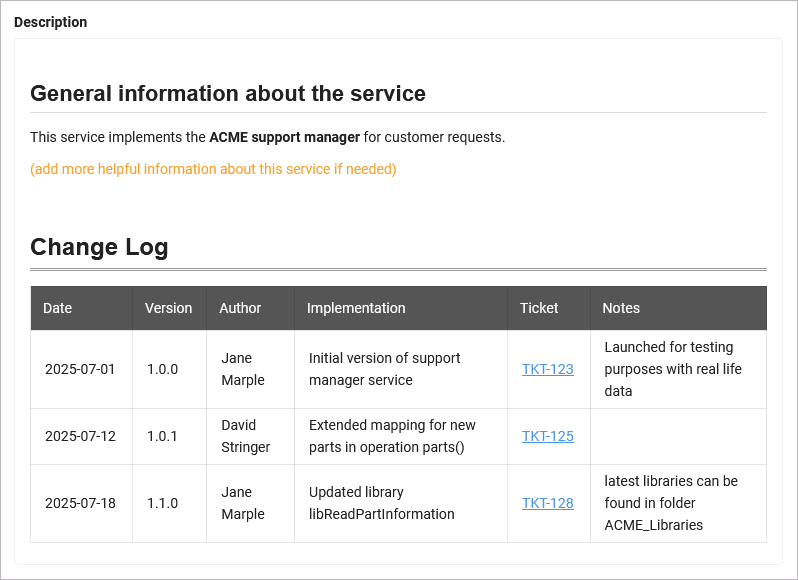
Task: Click the orange placeholder helper text
Action: click(213, 169)
